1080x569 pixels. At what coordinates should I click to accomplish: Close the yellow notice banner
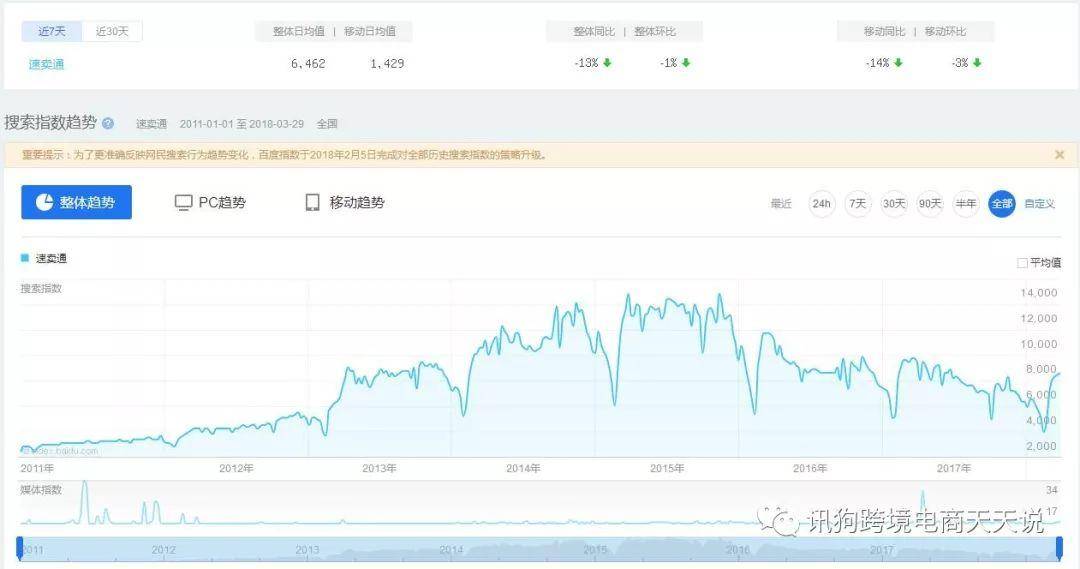(x=1059, y=155)
